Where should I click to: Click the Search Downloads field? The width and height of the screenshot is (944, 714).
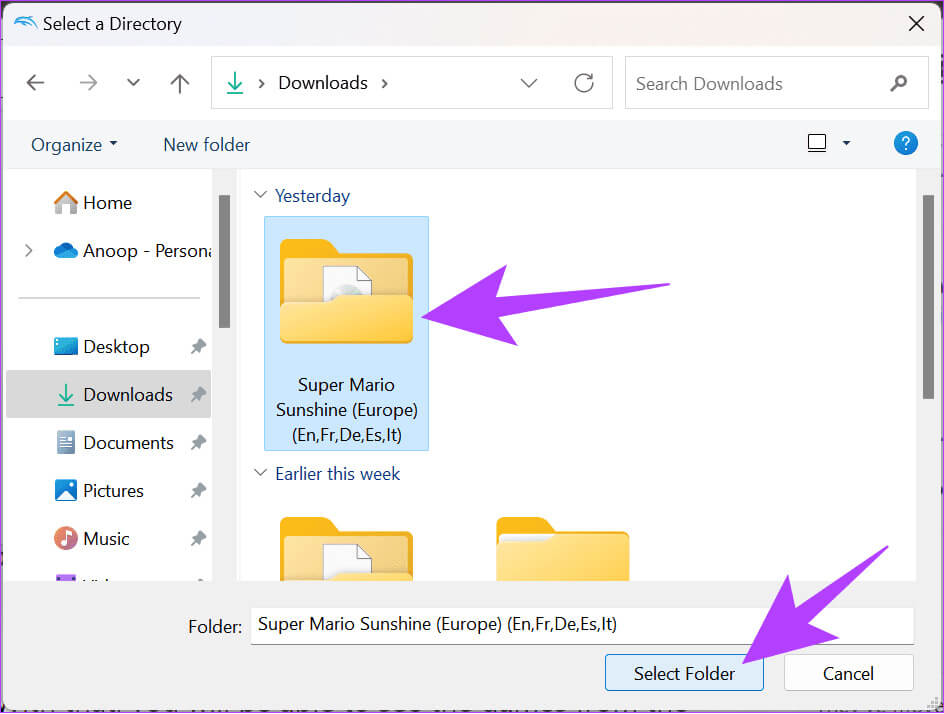coord(777,83)
